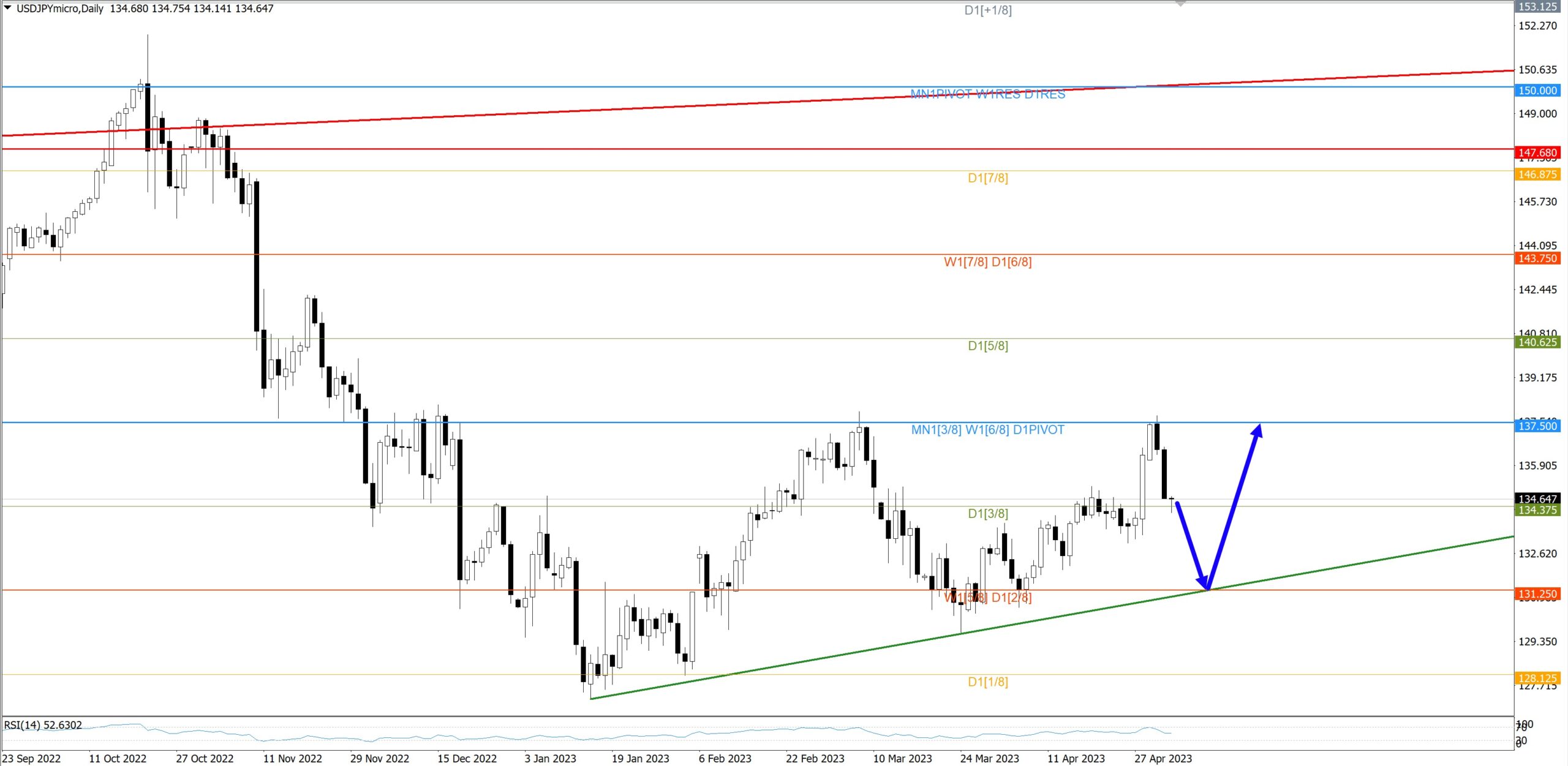Select the orange 131.250 price tag
1568x766 pixels.
click(x=1537, y=594)
